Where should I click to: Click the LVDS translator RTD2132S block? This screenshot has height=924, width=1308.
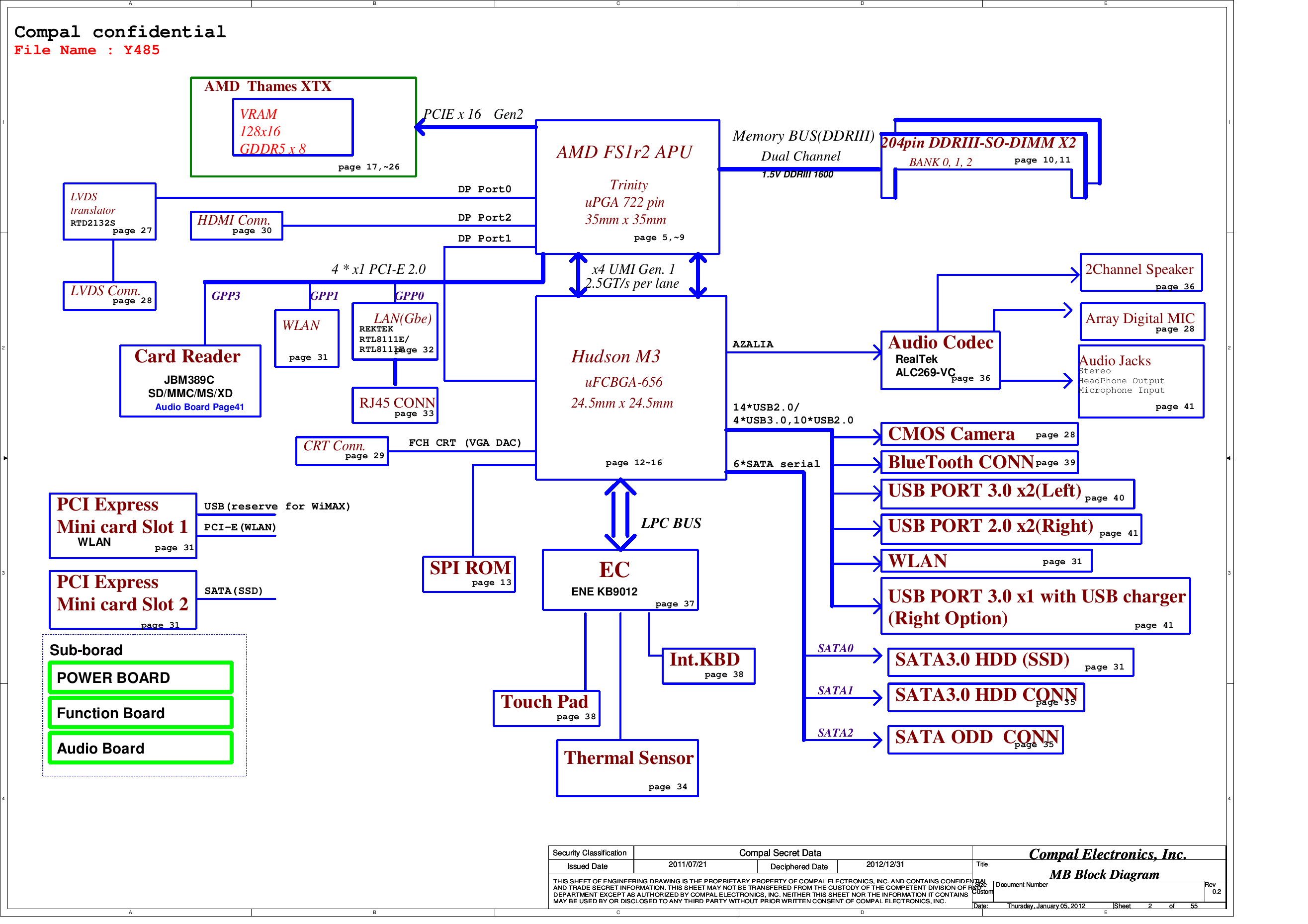click(x=109, y=212)
